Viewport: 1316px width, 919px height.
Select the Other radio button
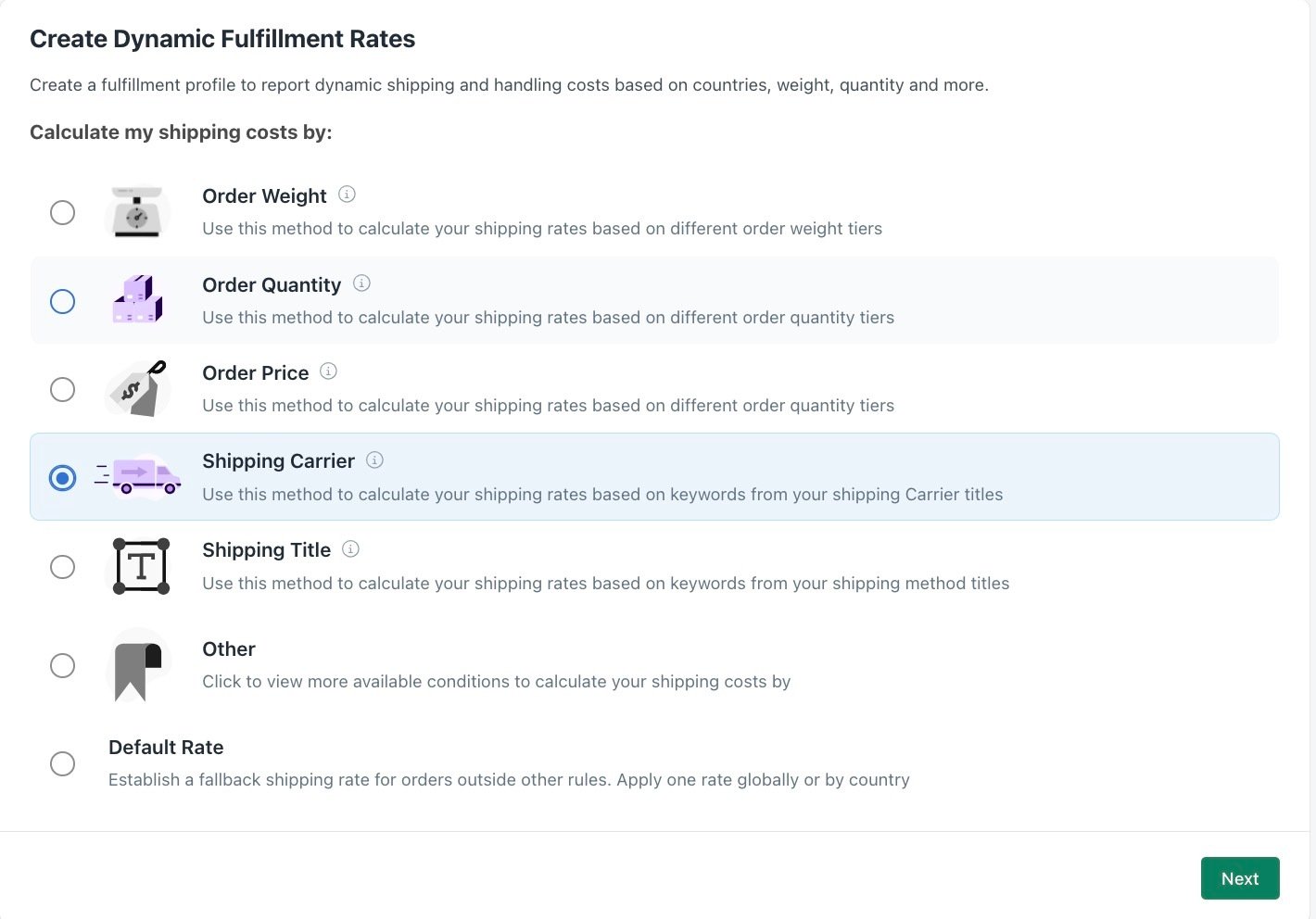coord(62,665)
